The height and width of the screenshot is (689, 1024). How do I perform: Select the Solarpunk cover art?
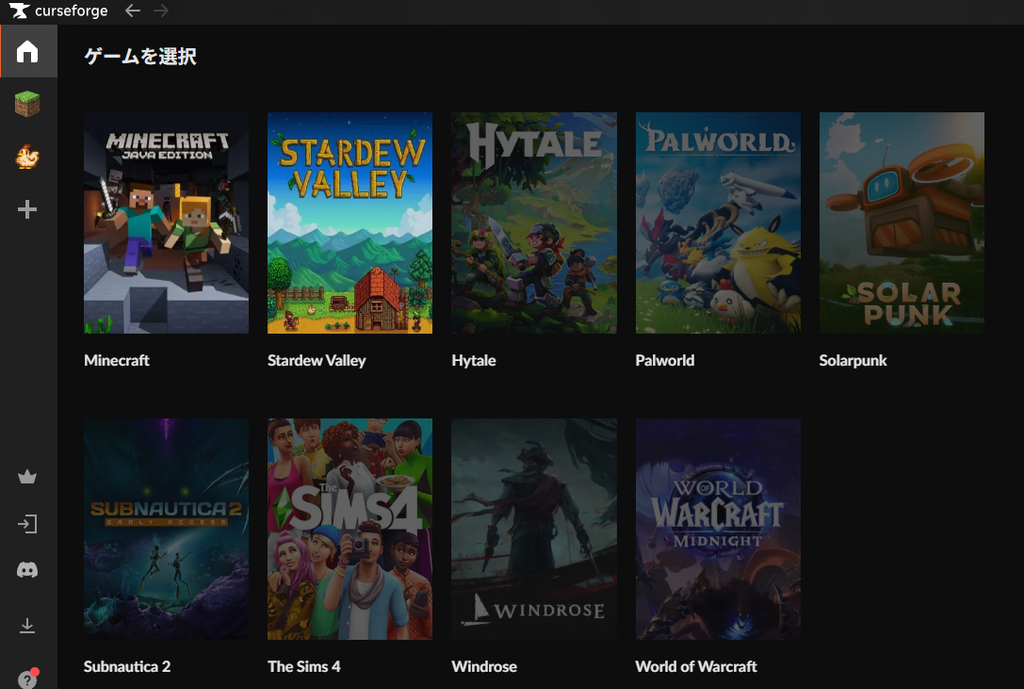click(x=902, y=223)
